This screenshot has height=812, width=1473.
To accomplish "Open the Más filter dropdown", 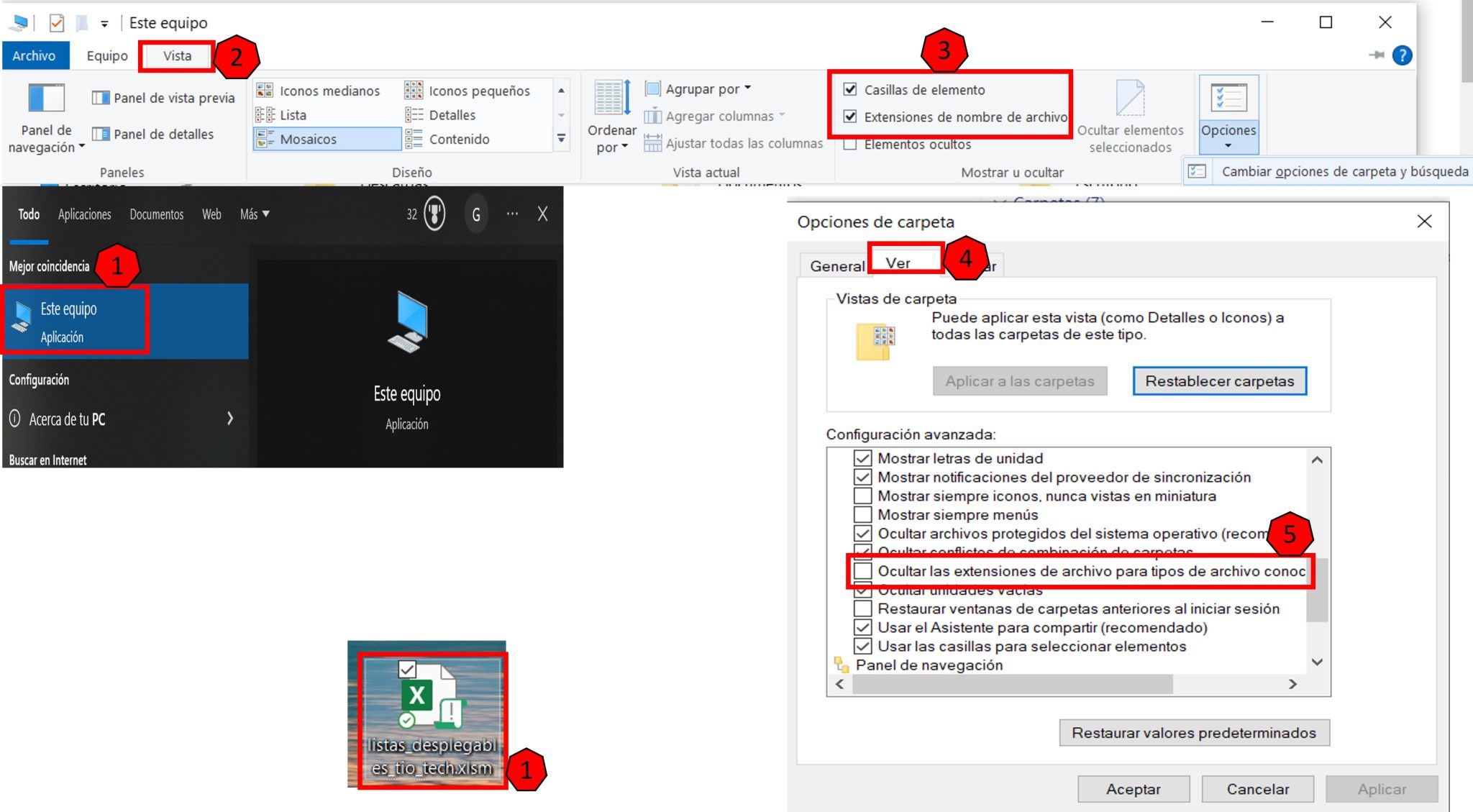I will tap(255, 214).
